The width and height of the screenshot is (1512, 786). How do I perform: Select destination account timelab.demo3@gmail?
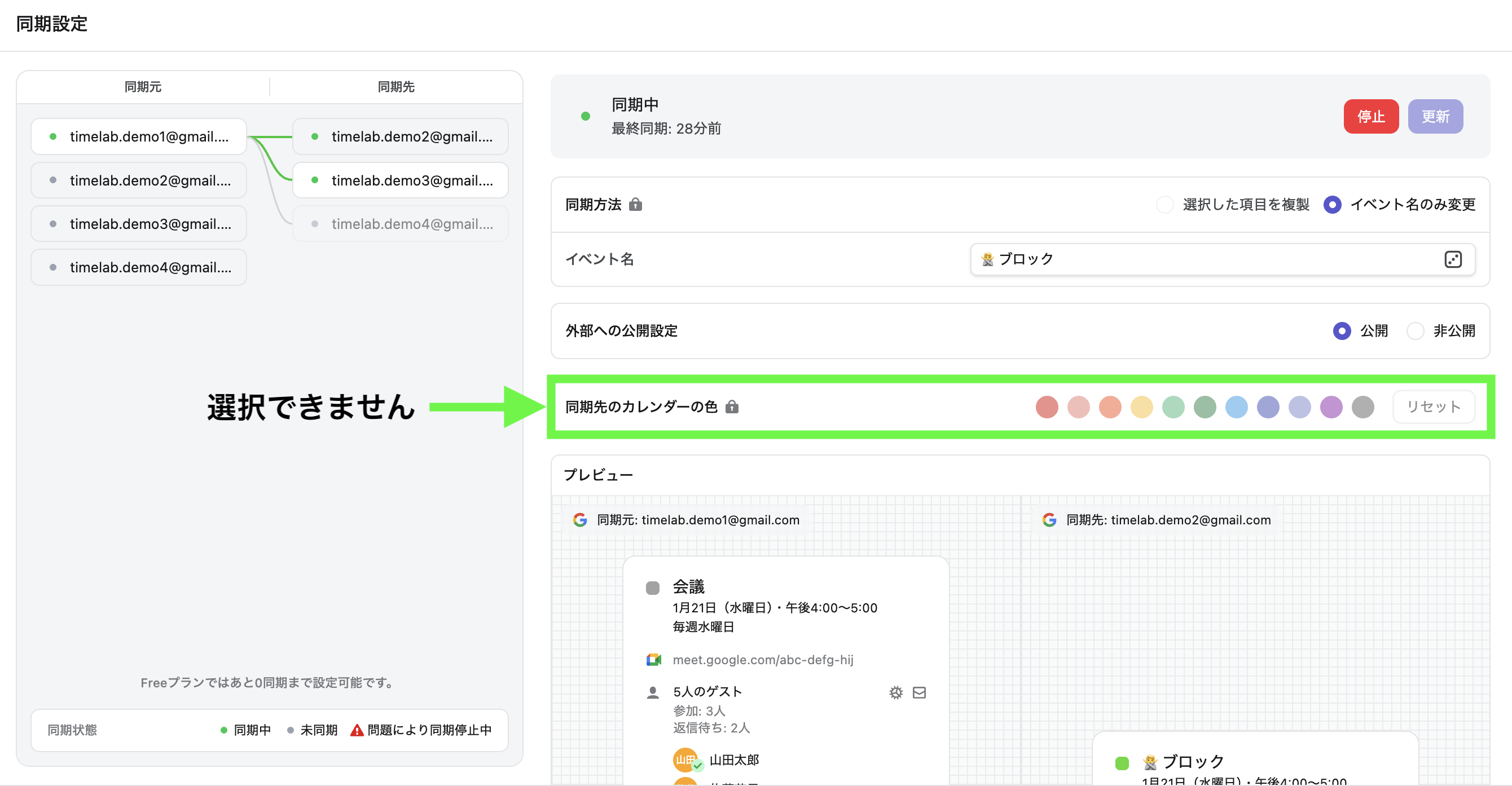[x=401, y=180]
